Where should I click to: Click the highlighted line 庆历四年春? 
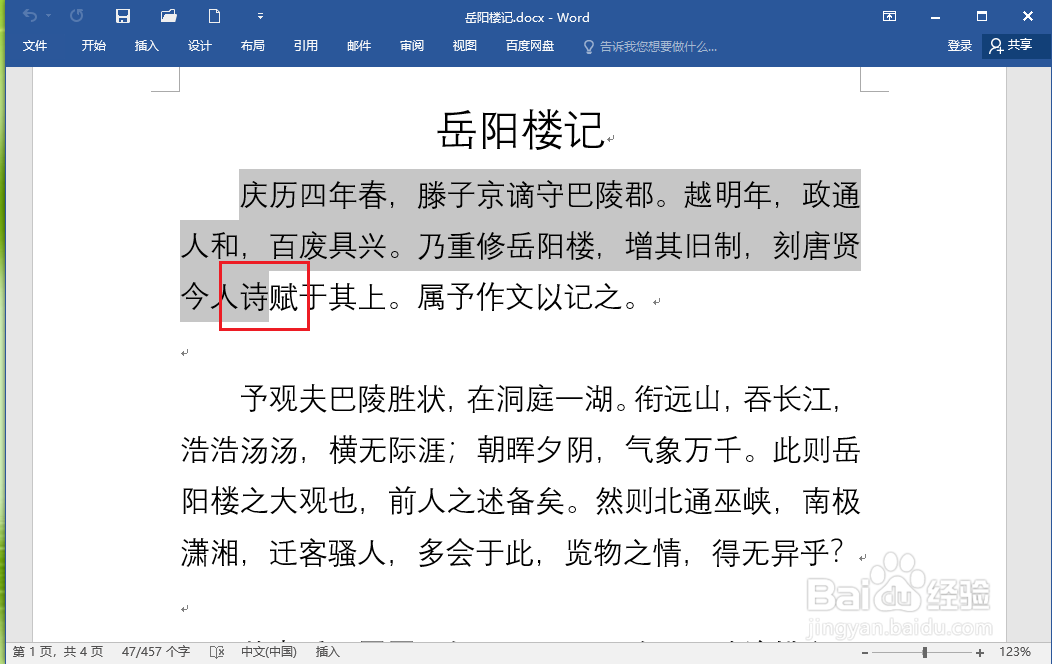[550, 195]
